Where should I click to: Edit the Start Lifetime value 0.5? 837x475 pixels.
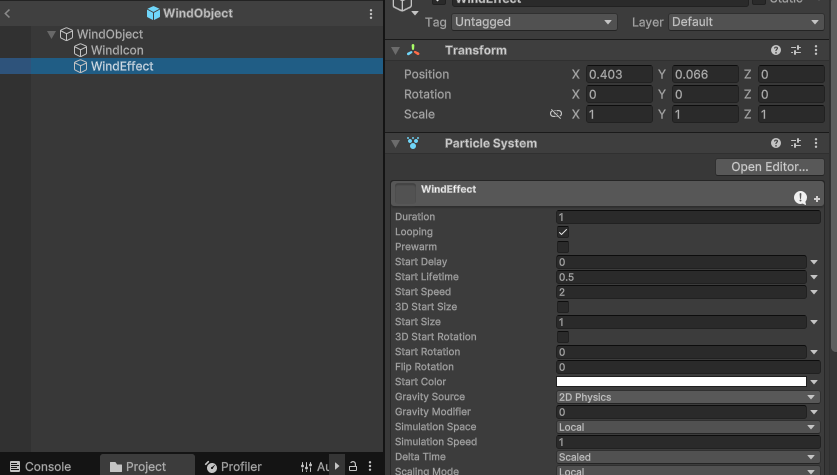point(681,277)
